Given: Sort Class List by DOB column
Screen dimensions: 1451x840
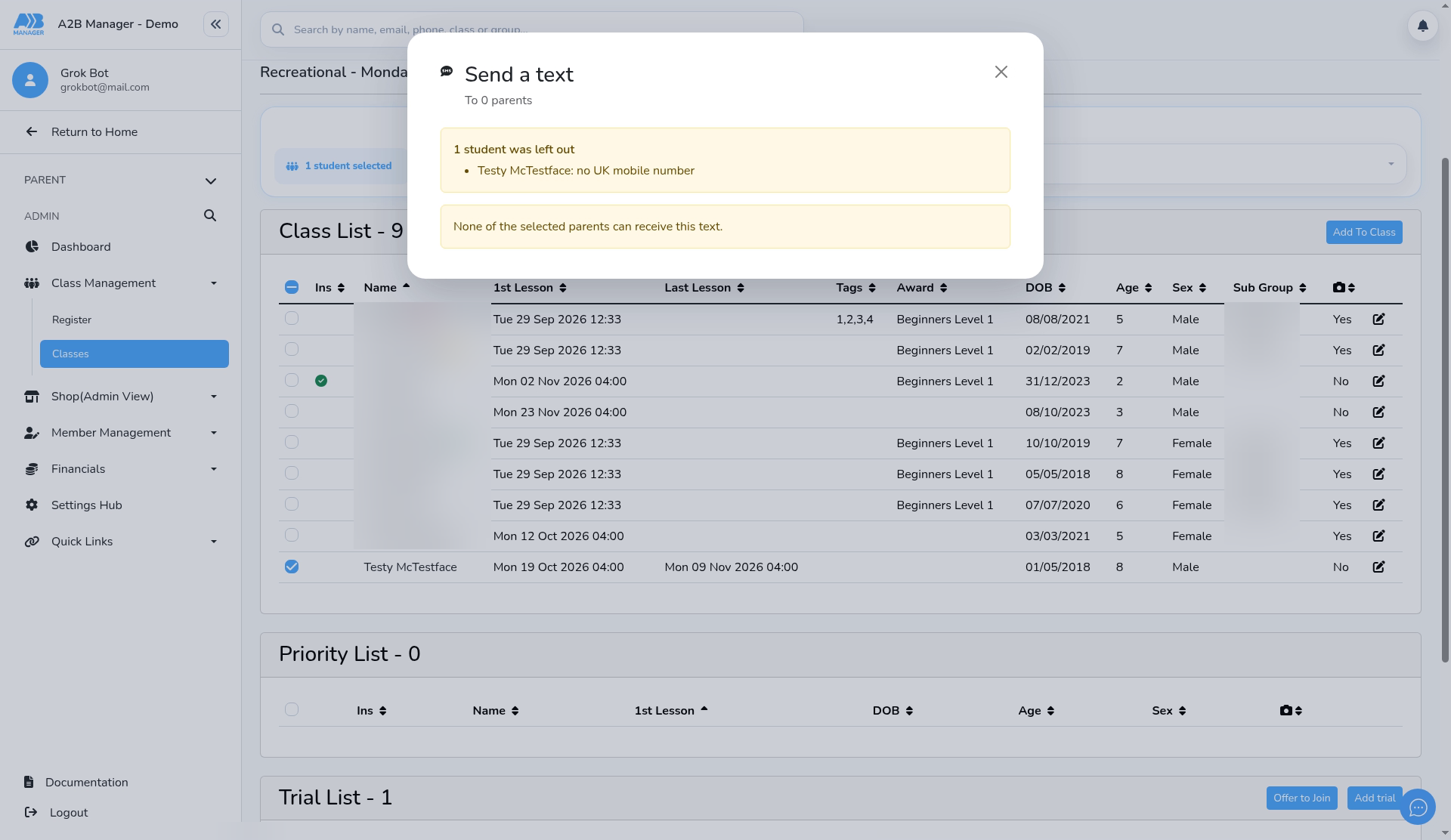Looking at the screenshot, I should [1045, 288].
